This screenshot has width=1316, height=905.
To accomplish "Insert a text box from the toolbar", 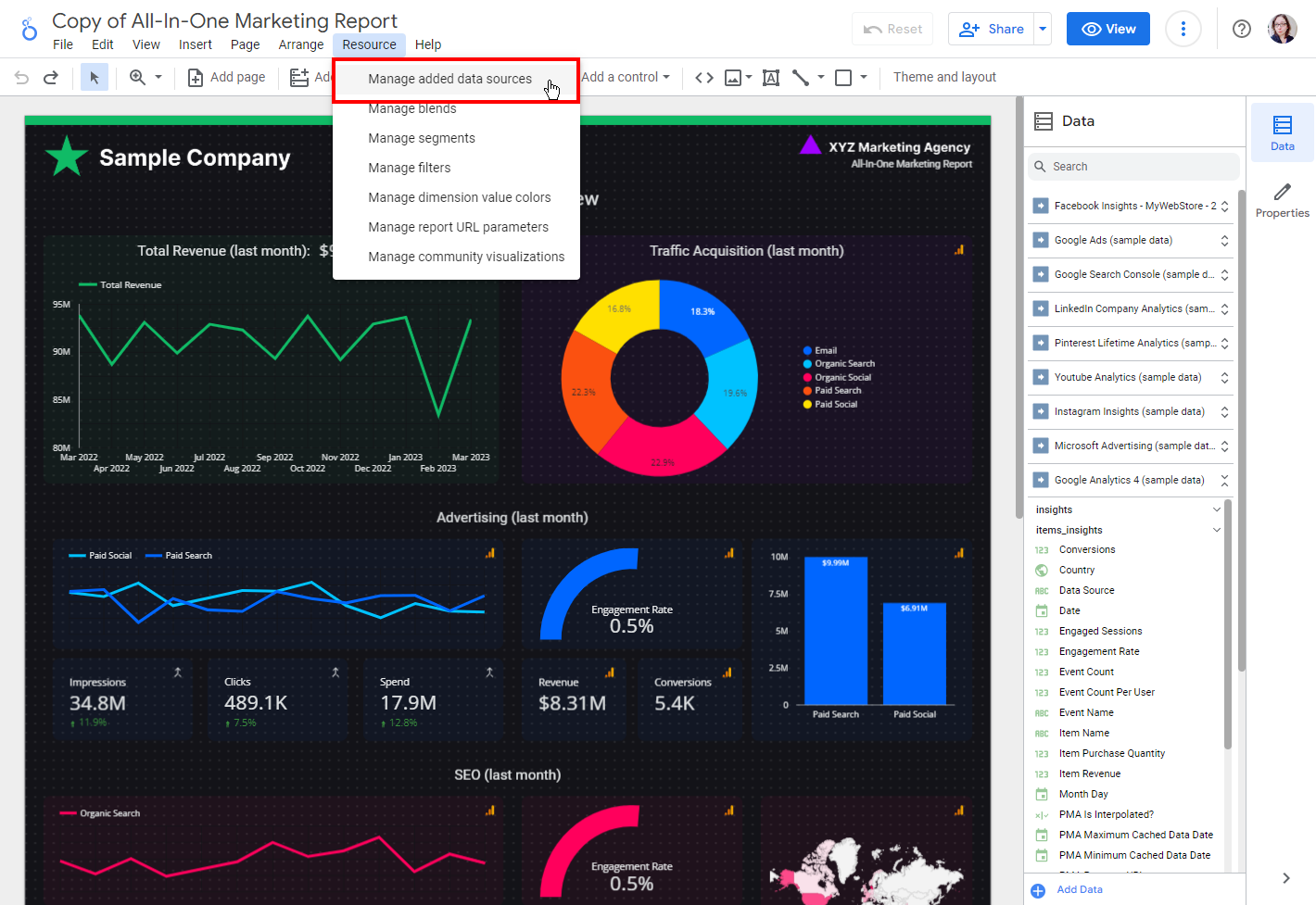I will [770, 77].
